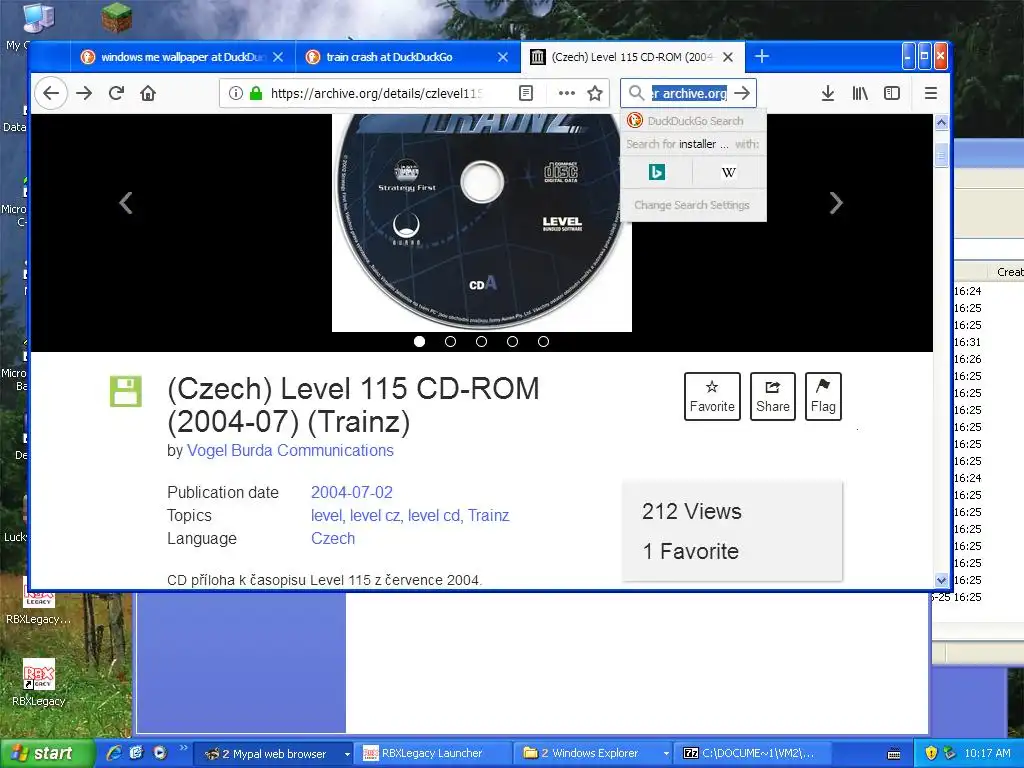Close the windows me wallpaper tab
This screenshot has width=1024, height=768.
278,57
